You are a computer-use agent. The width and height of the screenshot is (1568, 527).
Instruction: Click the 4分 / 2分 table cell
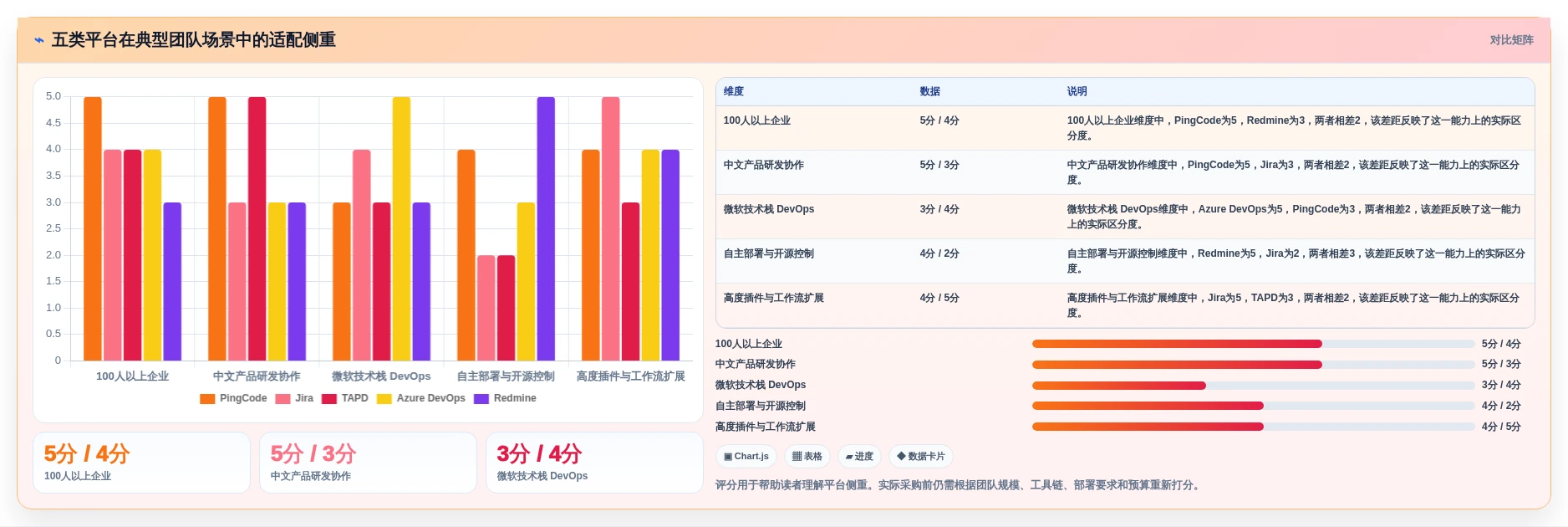[x=939, y=253]
